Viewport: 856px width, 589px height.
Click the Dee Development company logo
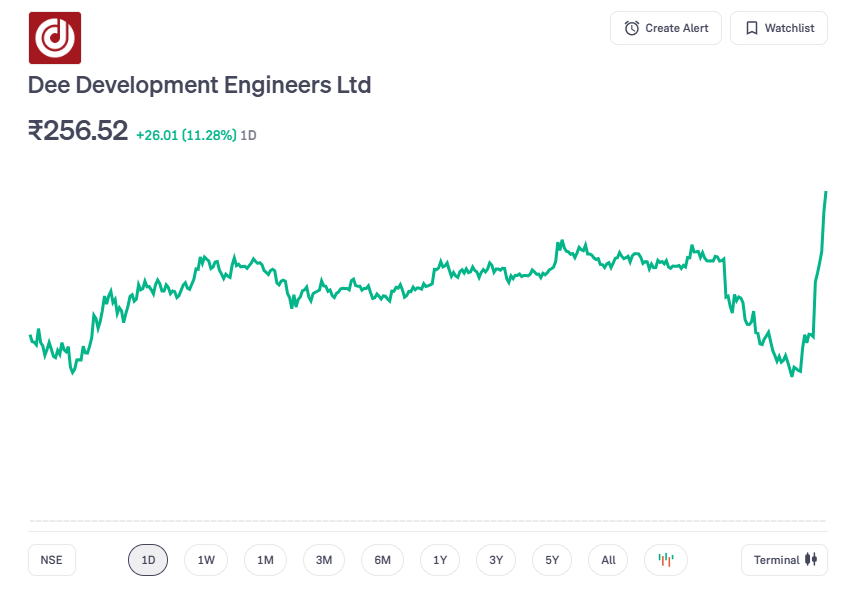click(x=55, y=38)
